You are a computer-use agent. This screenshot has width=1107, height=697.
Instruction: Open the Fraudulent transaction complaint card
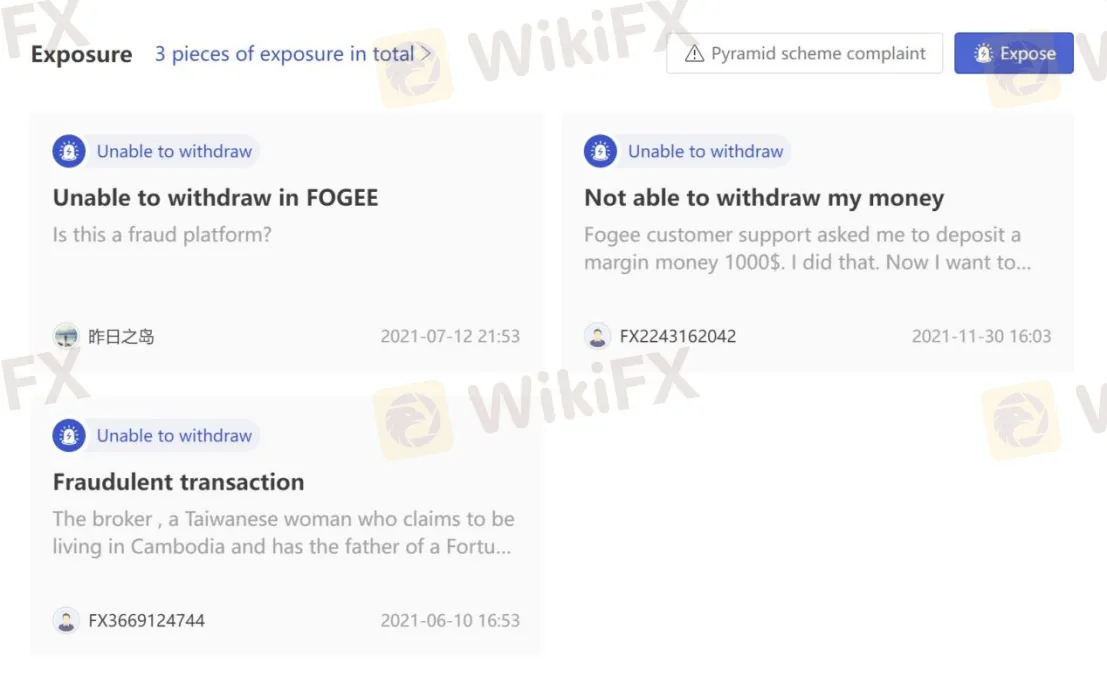click(286, 520)
